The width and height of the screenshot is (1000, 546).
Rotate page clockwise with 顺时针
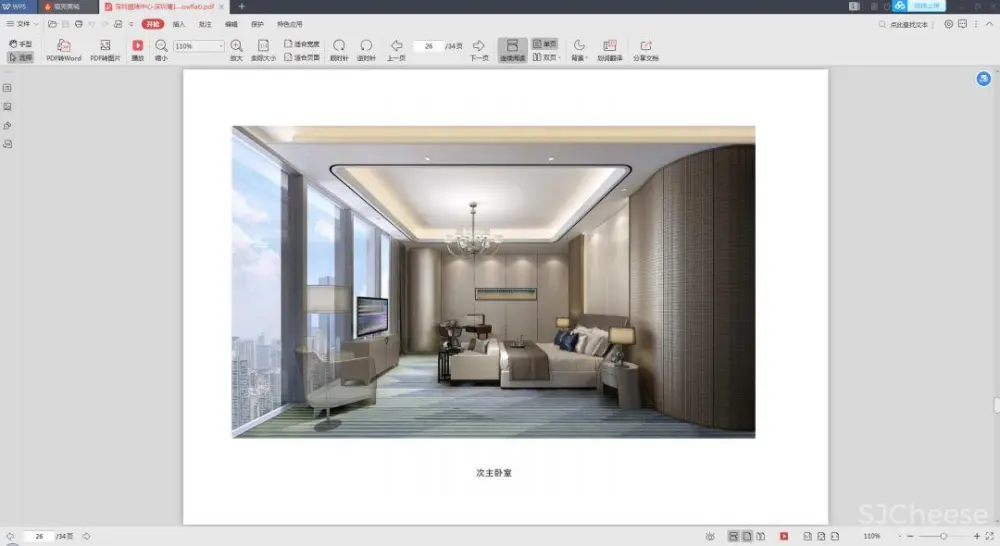(339, 46)
